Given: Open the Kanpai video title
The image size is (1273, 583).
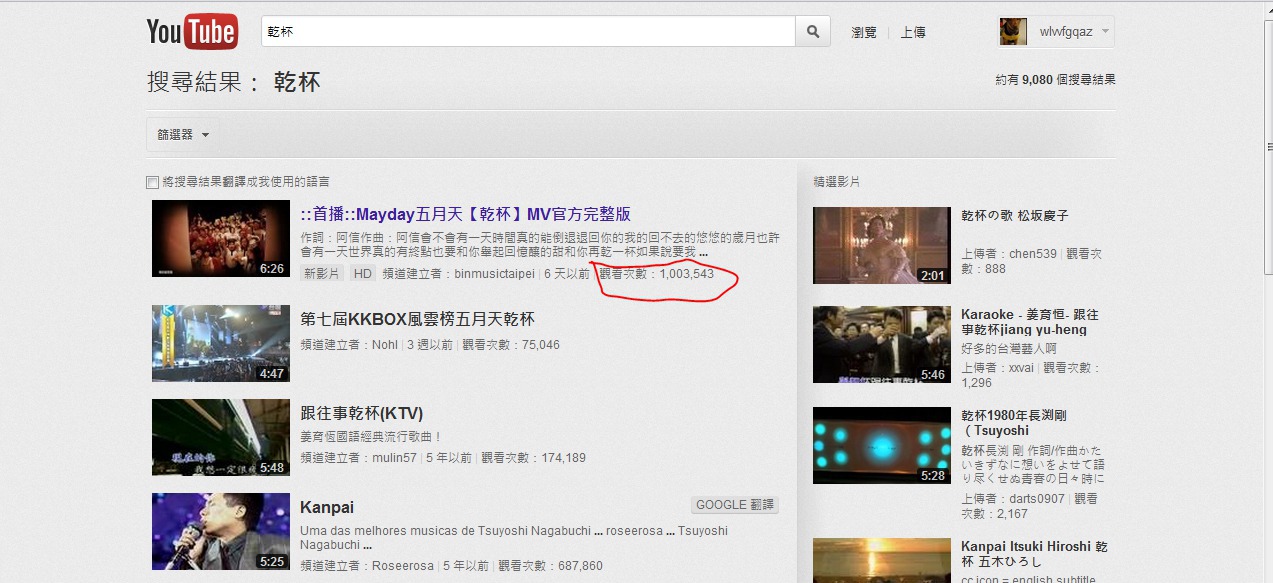Looking at the screenshot, I should pos(327,507).
